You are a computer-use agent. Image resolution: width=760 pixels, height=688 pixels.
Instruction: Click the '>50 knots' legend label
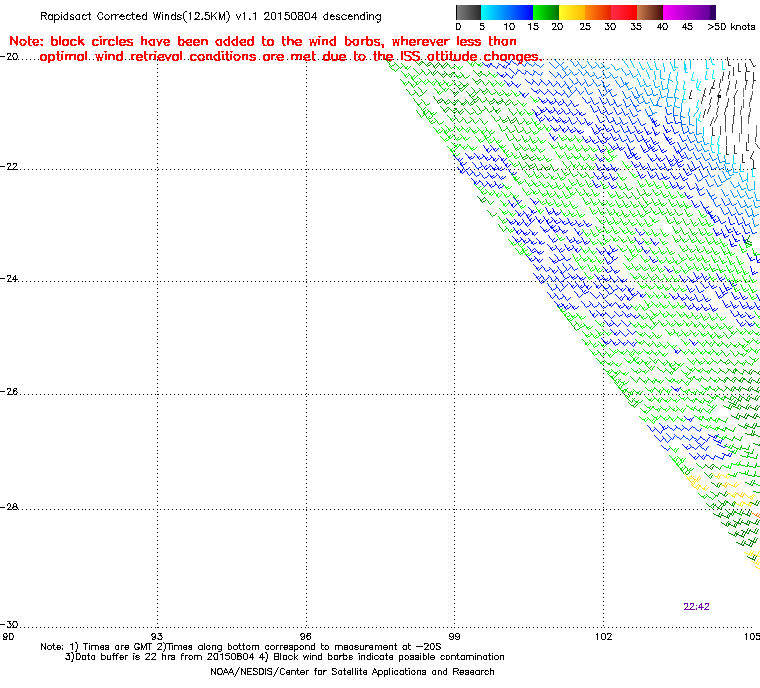(731, 27)
